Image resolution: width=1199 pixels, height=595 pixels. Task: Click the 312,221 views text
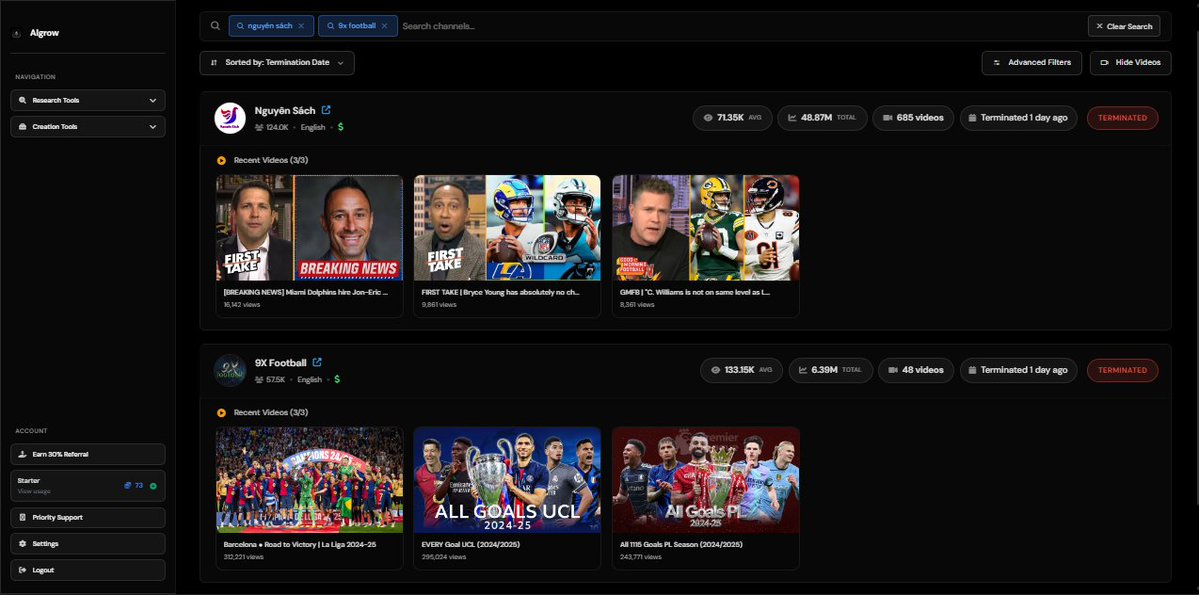tap(244, 557)
